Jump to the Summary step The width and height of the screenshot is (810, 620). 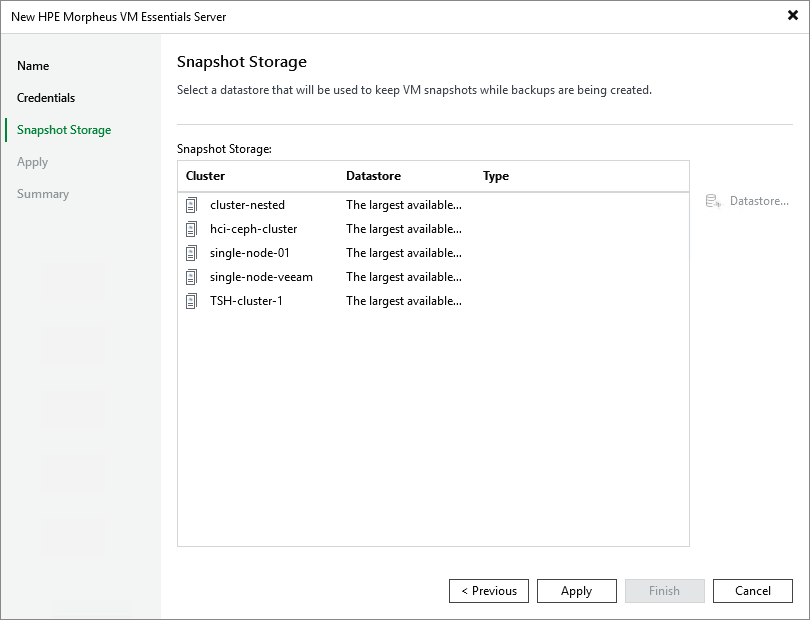(43, 194)
